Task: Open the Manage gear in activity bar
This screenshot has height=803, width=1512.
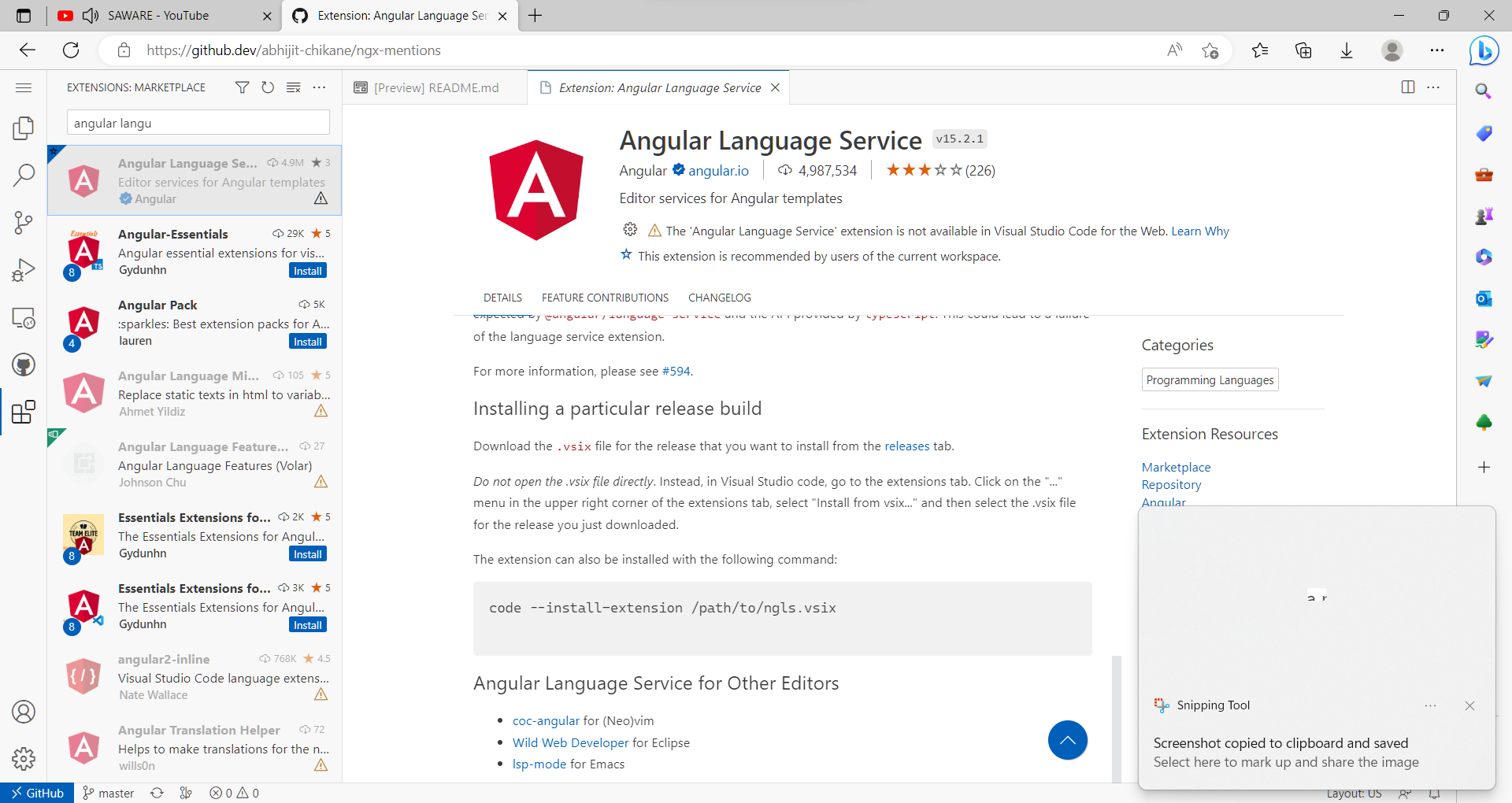Action: pyautogui.click(x=24, y=759)
